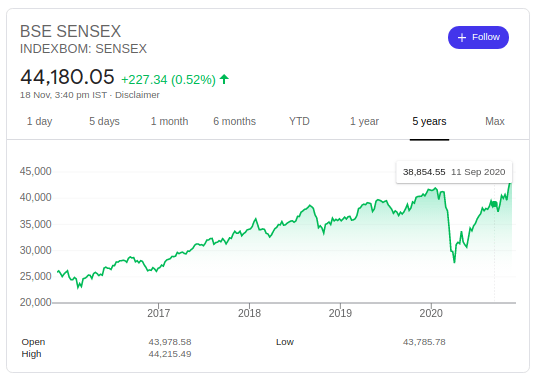Click the BSE SENSEX title
533x377 pixels.
pyautogui.click(x=70, y=31)
